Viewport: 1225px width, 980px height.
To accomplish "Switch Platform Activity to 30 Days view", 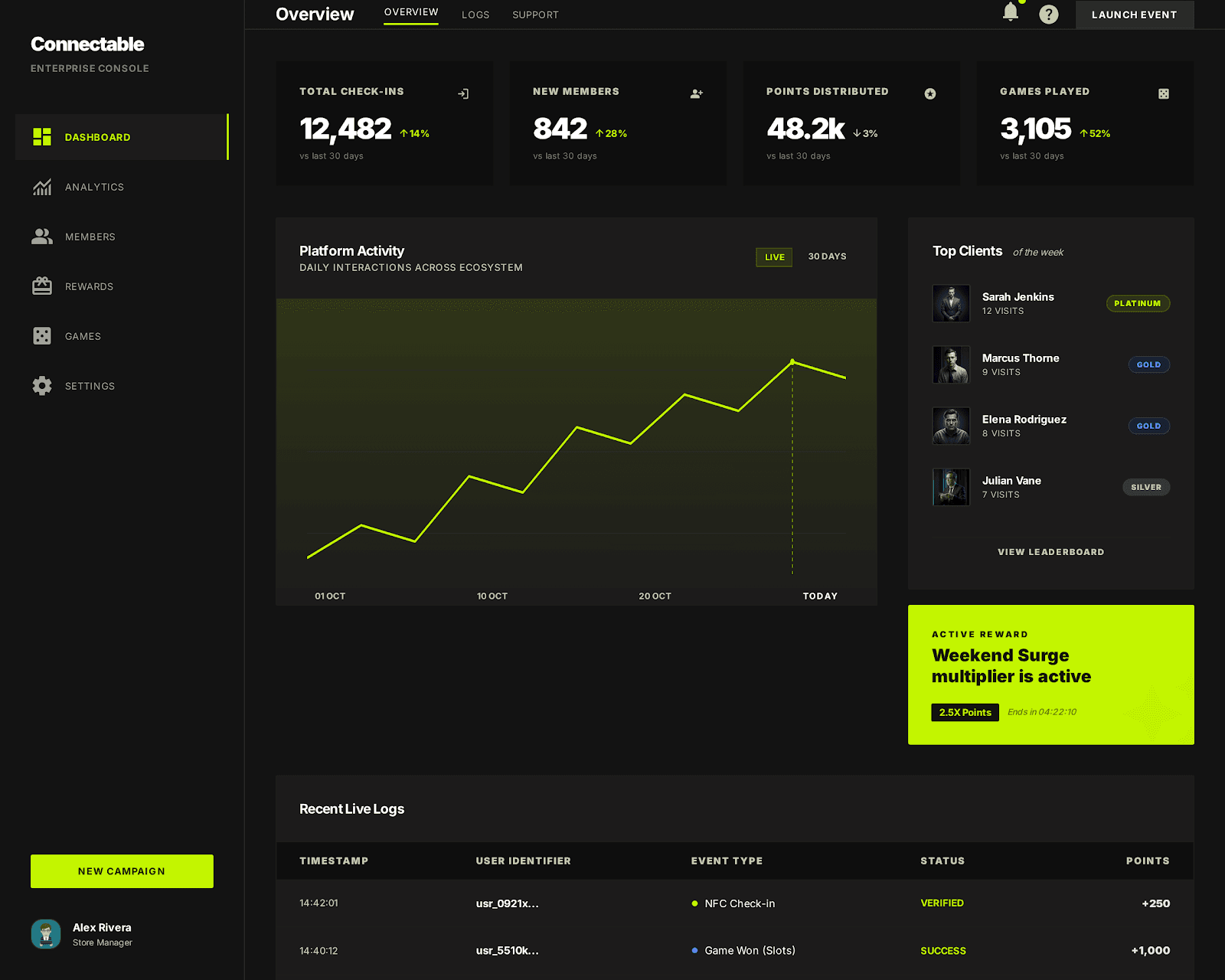I will click(x=827, y=256).
